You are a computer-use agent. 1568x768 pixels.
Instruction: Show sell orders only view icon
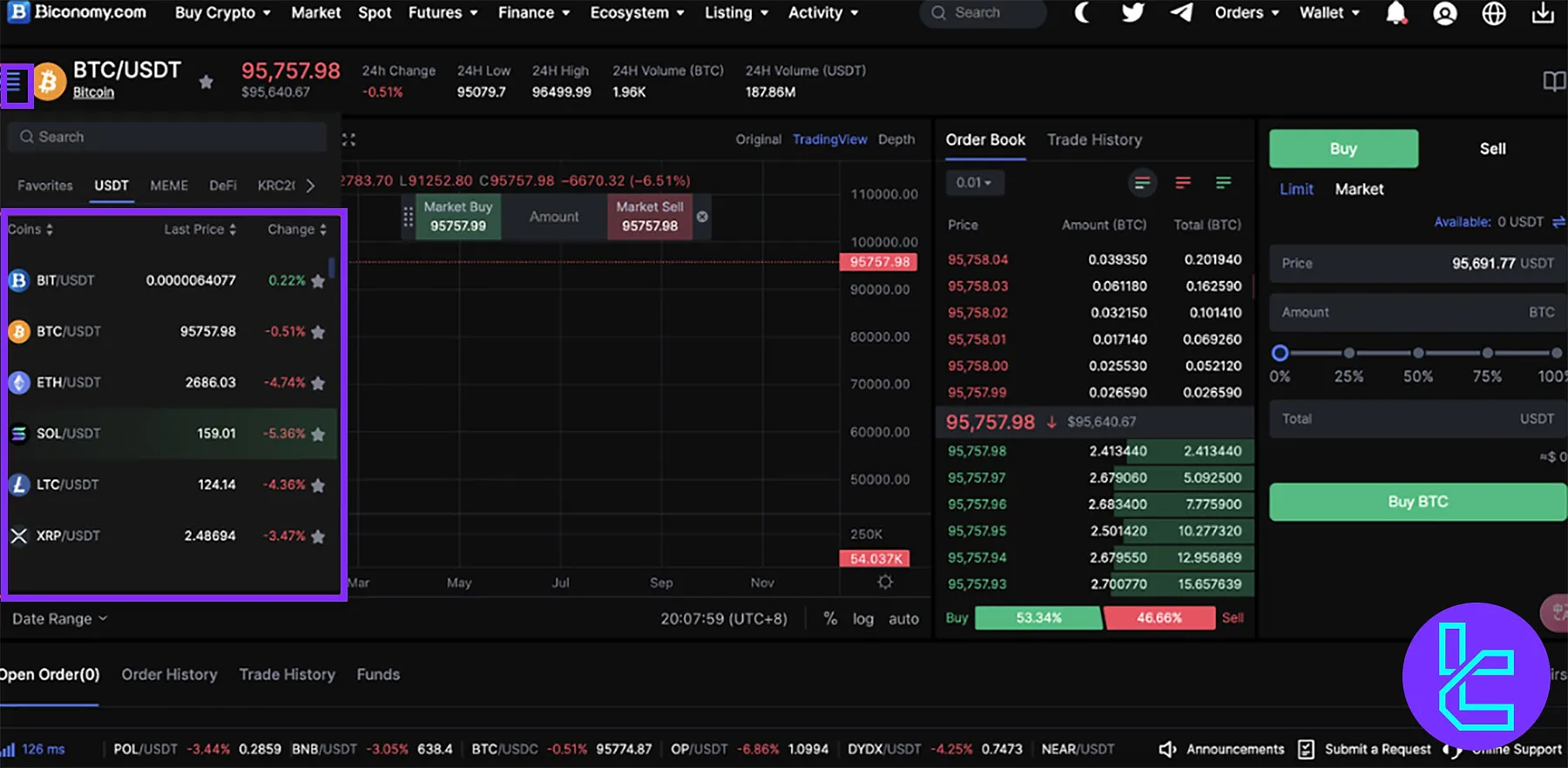click(x=1183, y=183)
